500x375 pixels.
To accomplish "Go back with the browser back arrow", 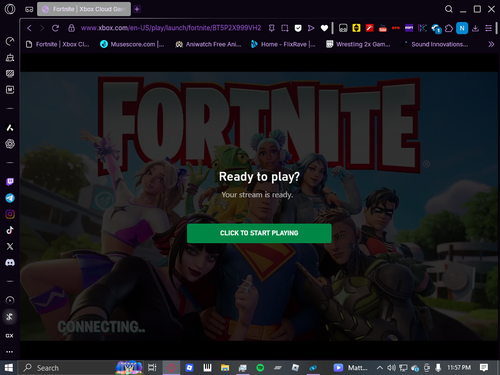I will click(x=29, y=28).
